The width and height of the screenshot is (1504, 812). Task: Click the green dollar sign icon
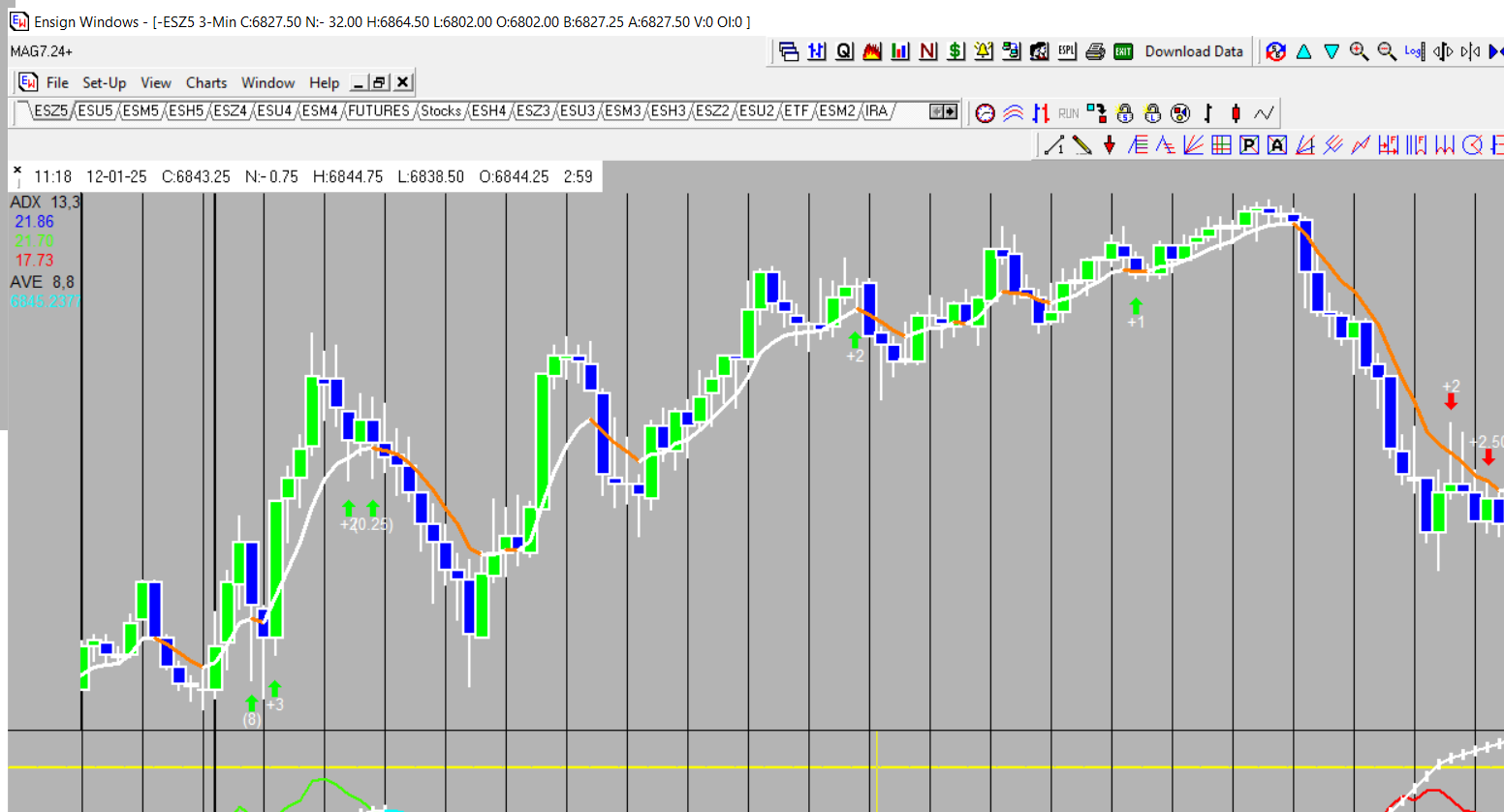coord(956,52)
